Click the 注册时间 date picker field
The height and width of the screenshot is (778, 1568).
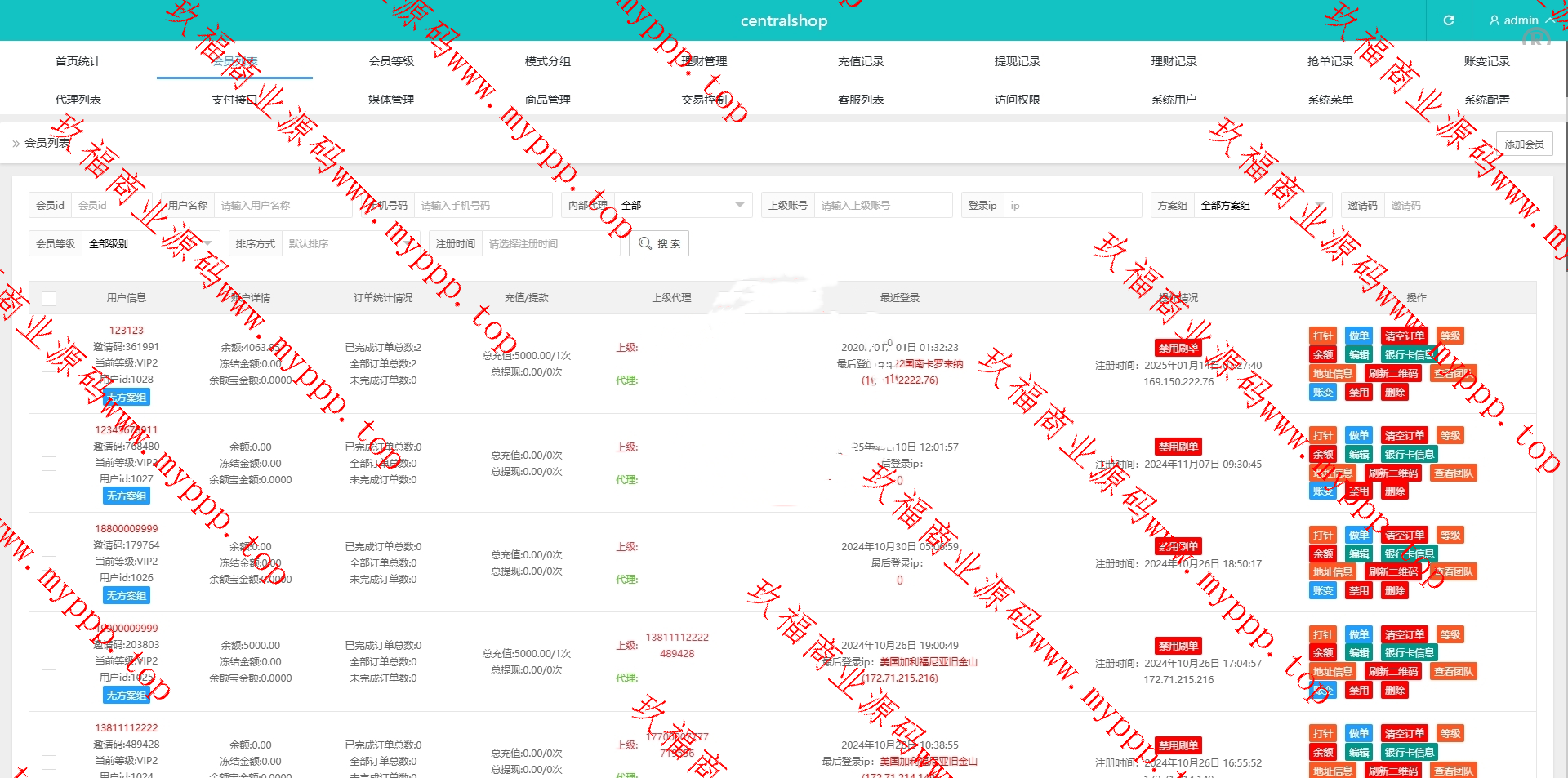point(550,244)
